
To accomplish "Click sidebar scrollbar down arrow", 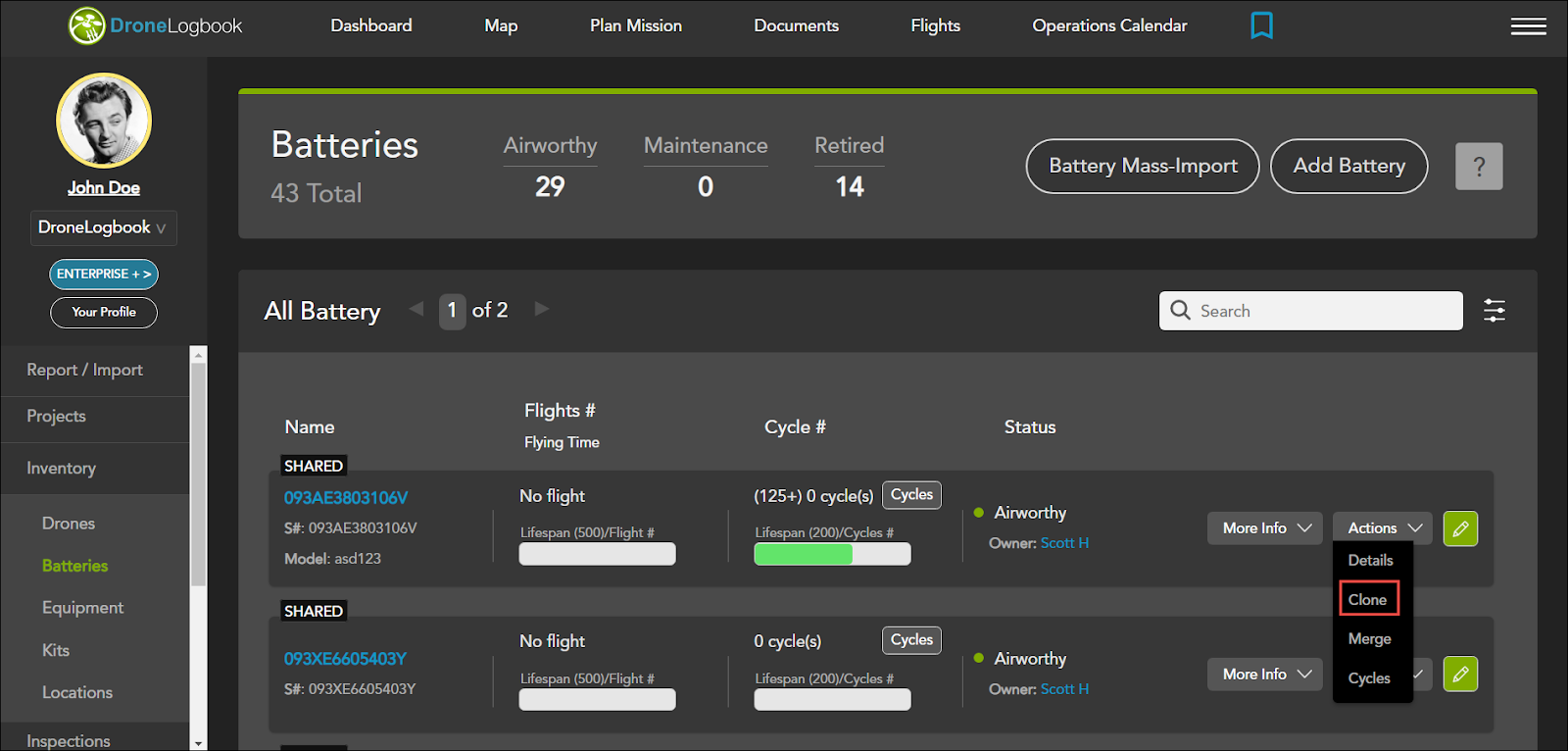I will [x=199, y=743].
